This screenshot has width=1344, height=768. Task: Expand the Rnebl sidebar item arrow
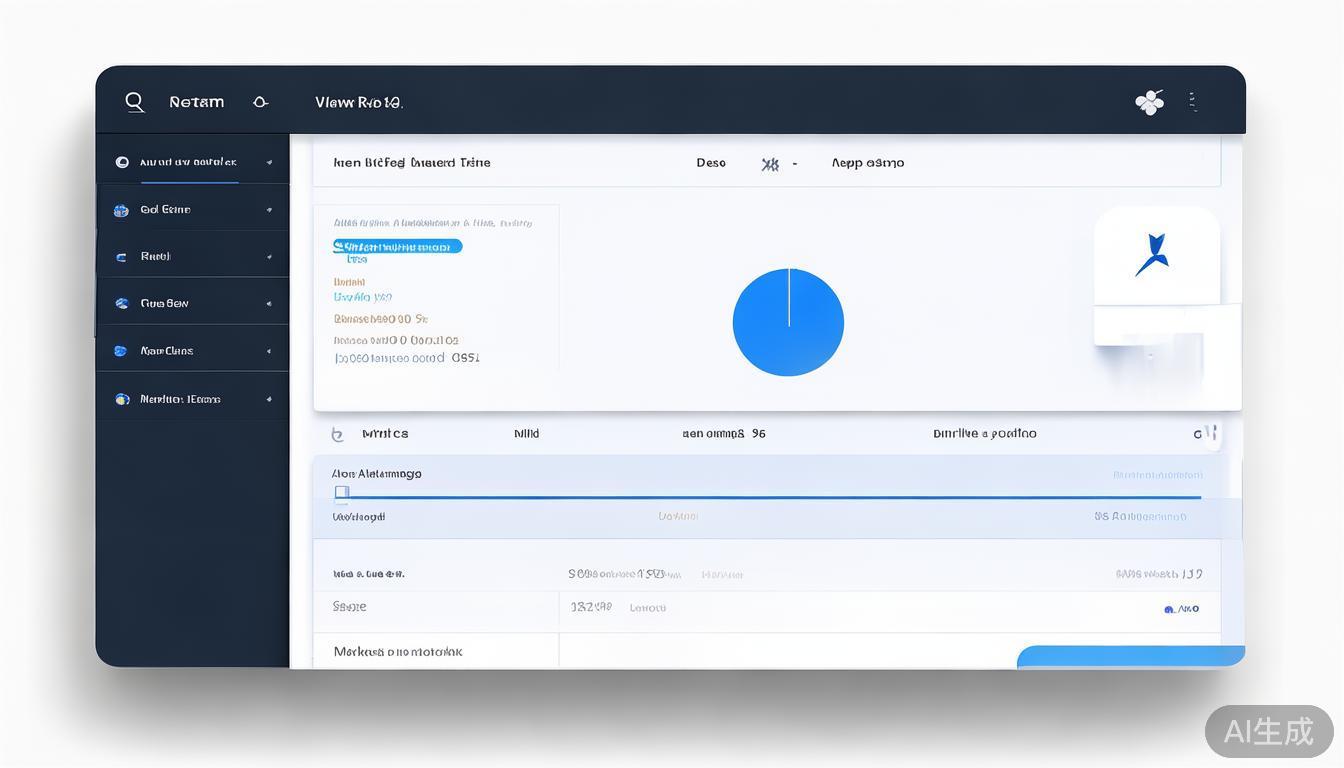[269, 257]
